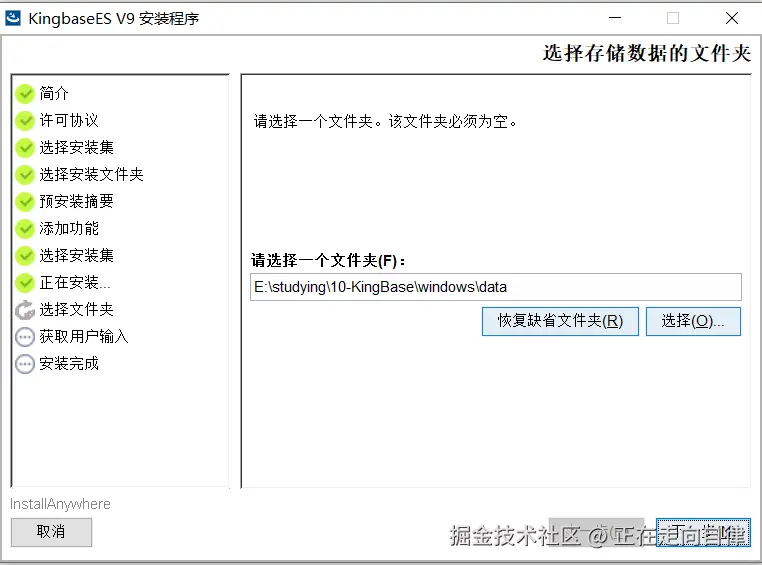Click the green check icon beside 选择安装文件夹
This screenshot has width=762, height=565.
[25, 175]
